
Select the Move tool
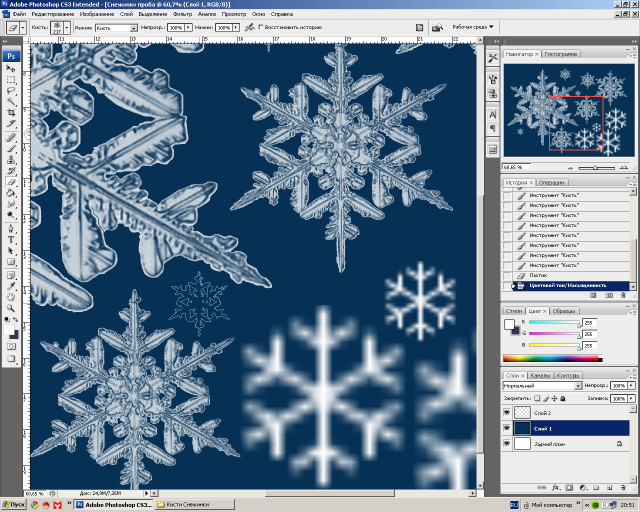click(11, 69)
